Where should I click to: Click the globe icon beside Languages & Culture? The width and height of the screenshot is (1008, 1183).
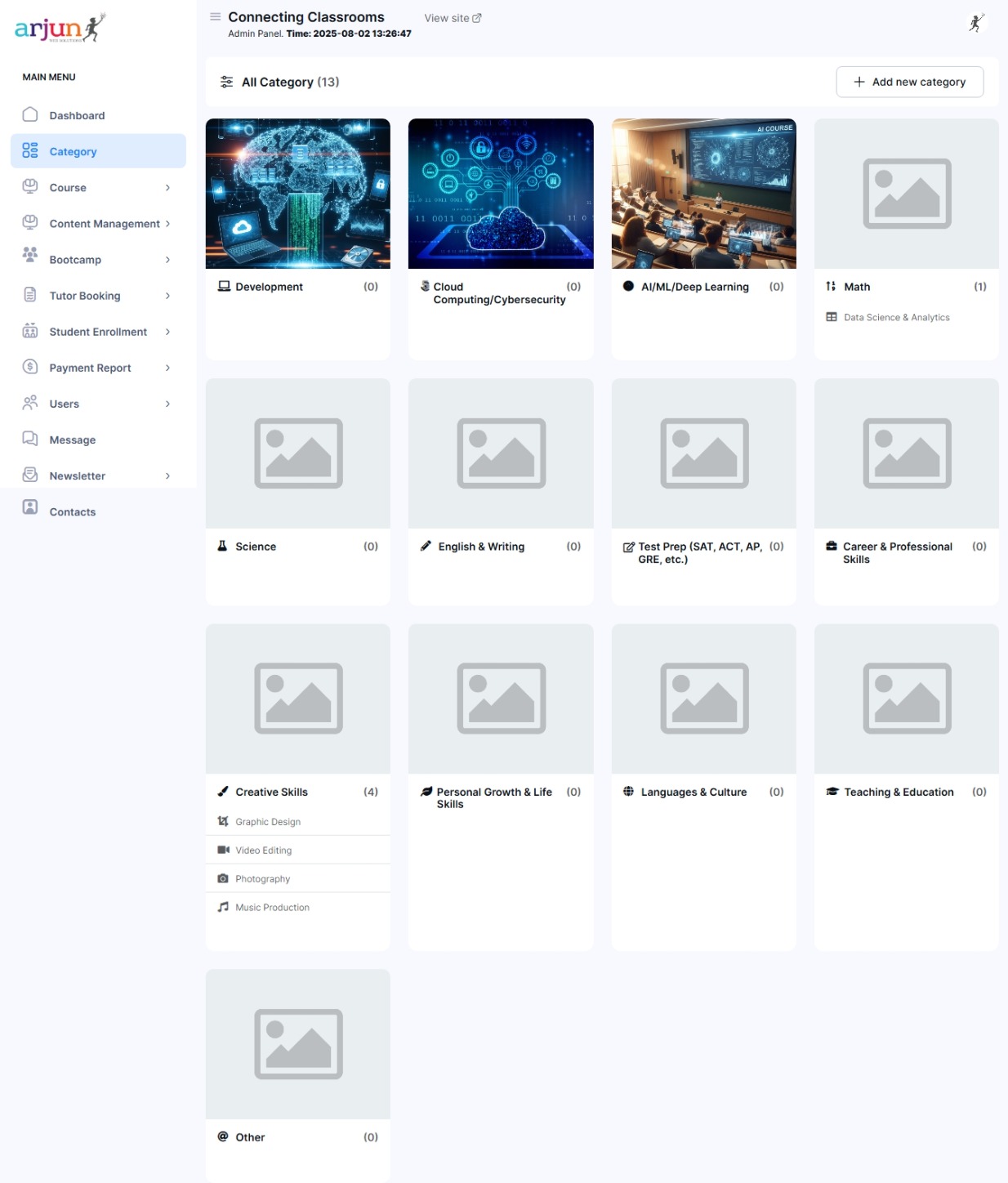(628, 791)
